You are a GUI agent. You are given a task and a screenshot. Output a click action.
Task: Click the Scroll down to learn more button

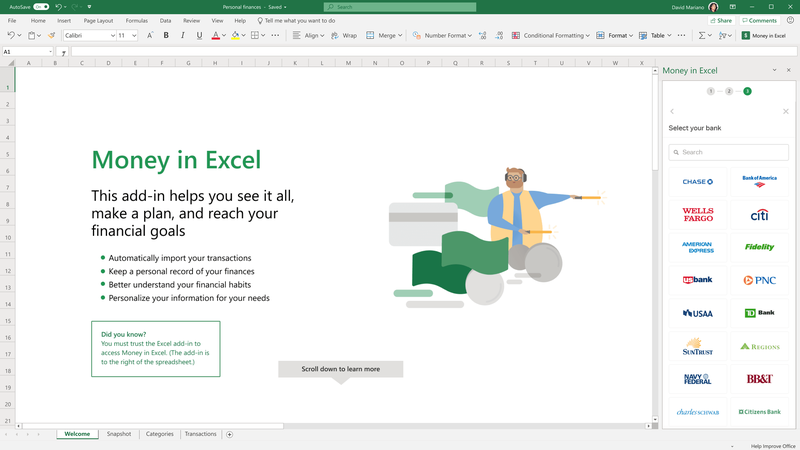point(341,369)
